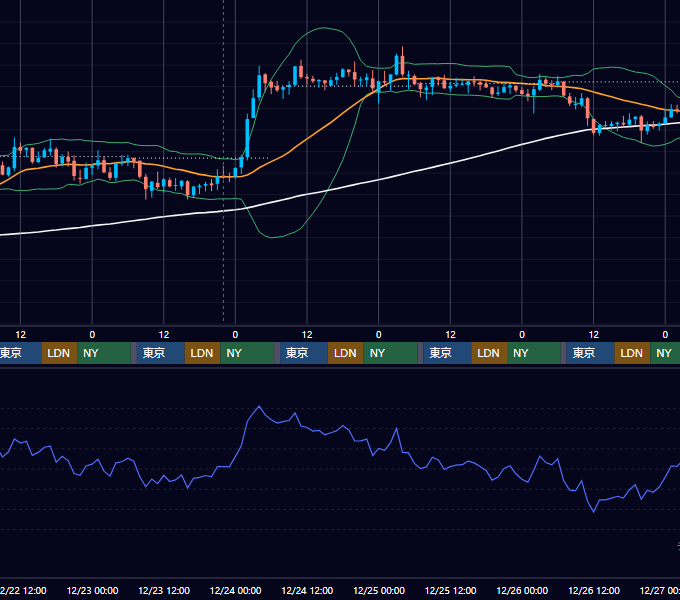680x600 pixels.
Task: Select the NY session block following 12/22 LDN
Action: (x=104, y=353)
